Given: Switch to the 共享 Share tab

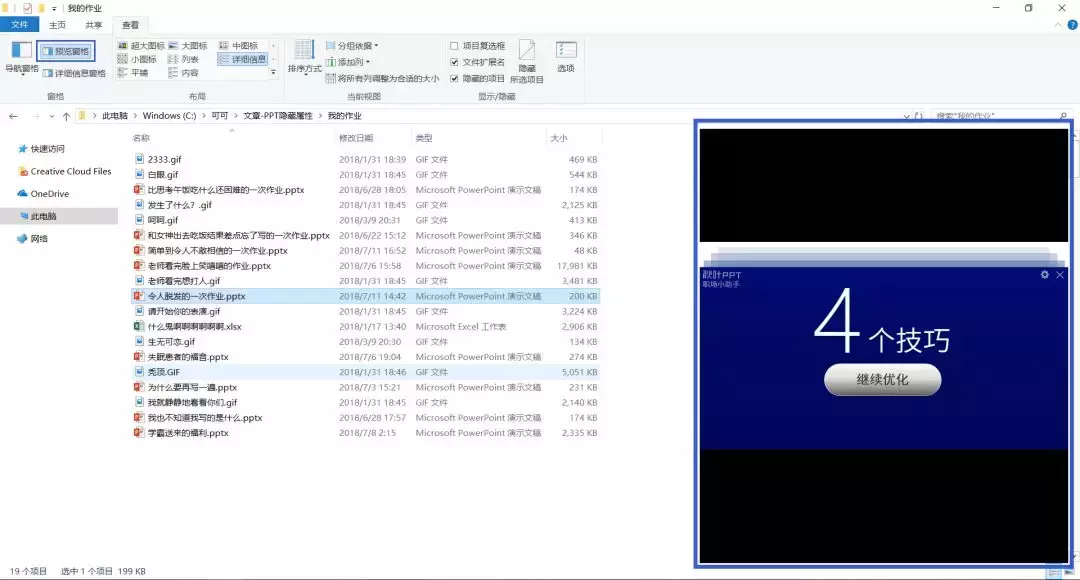Looking at the screenshot, I should click(x=94, y=25).
